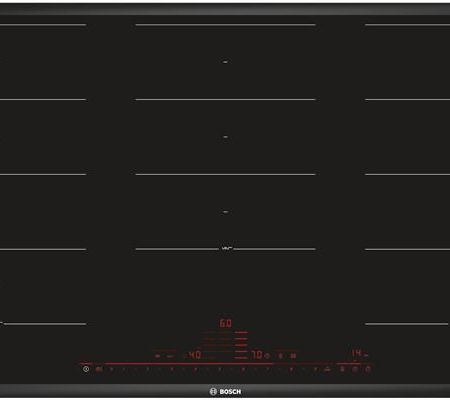Viewport: 450px width, 400px height.
Task: Tap the marker between the two lower center zones
Action: click(x=226, y=249)
